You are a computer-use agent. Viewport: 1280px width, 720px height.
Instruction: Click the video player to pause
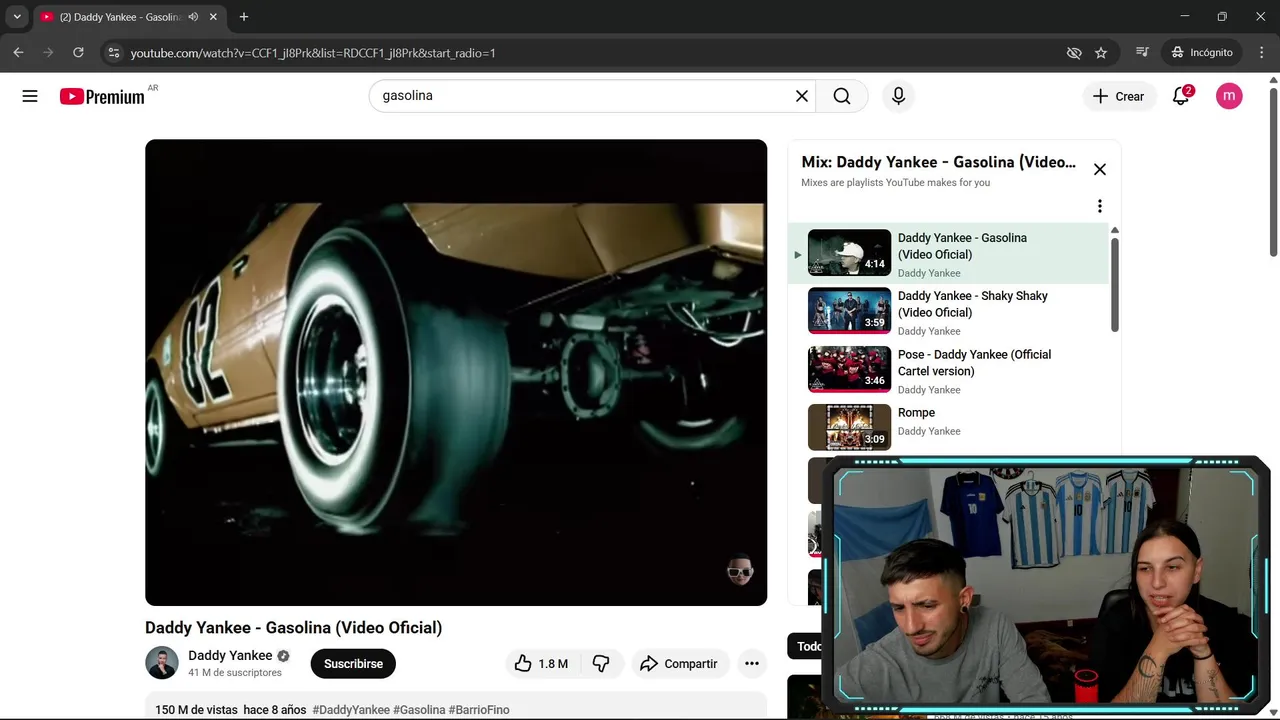(x=456, y=372)
